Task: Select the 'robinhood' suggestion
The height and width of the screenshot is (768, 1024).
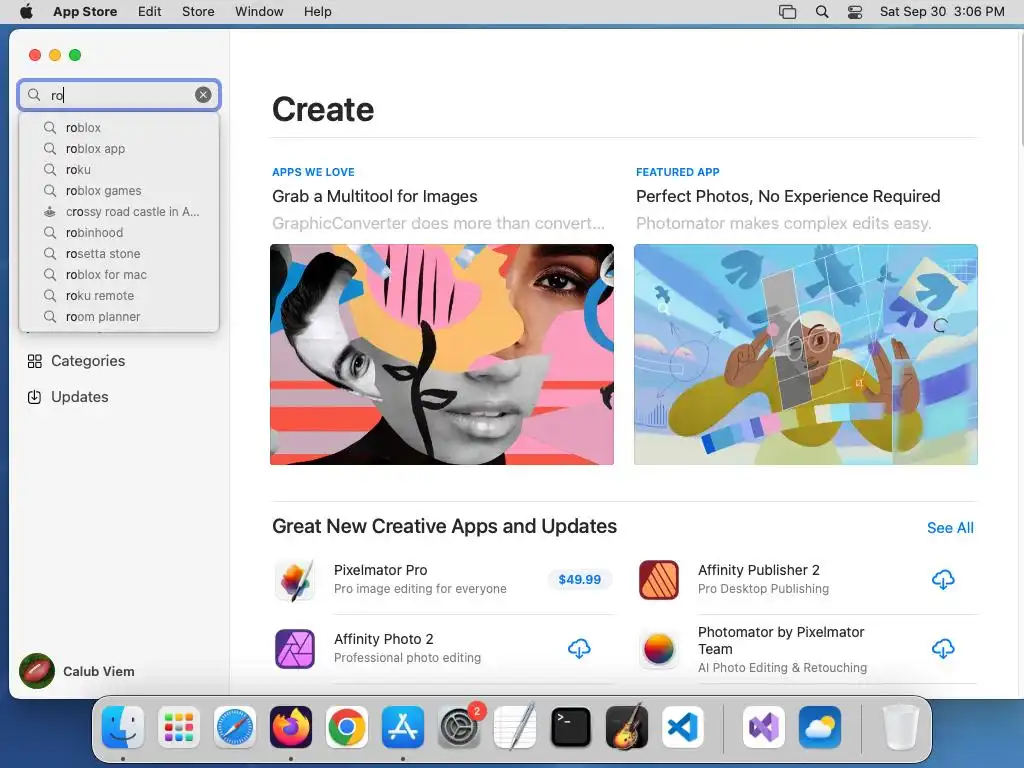Action: [119, 232]
